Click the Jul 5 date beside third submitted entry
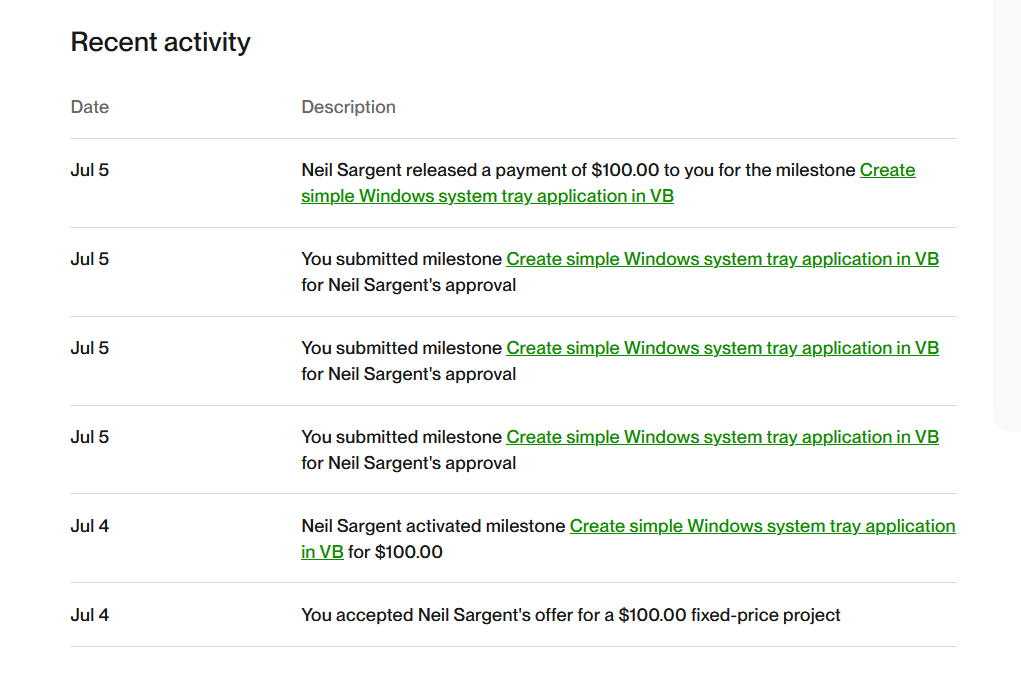The width and height of the screenshot is (1021, 673). (90, 437)
